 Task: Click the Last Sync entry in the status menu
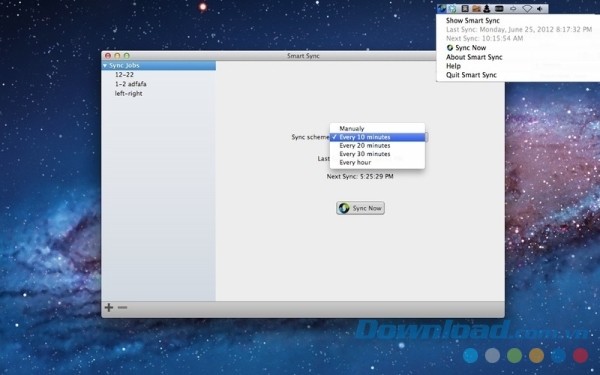point(518,29)
